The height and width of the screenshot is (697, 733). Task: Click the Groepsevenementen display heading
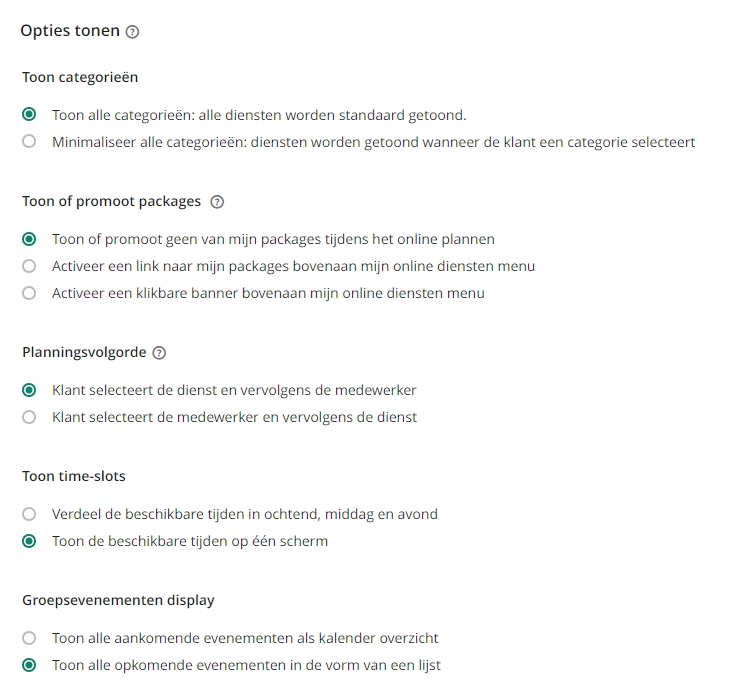pos(118,600)
